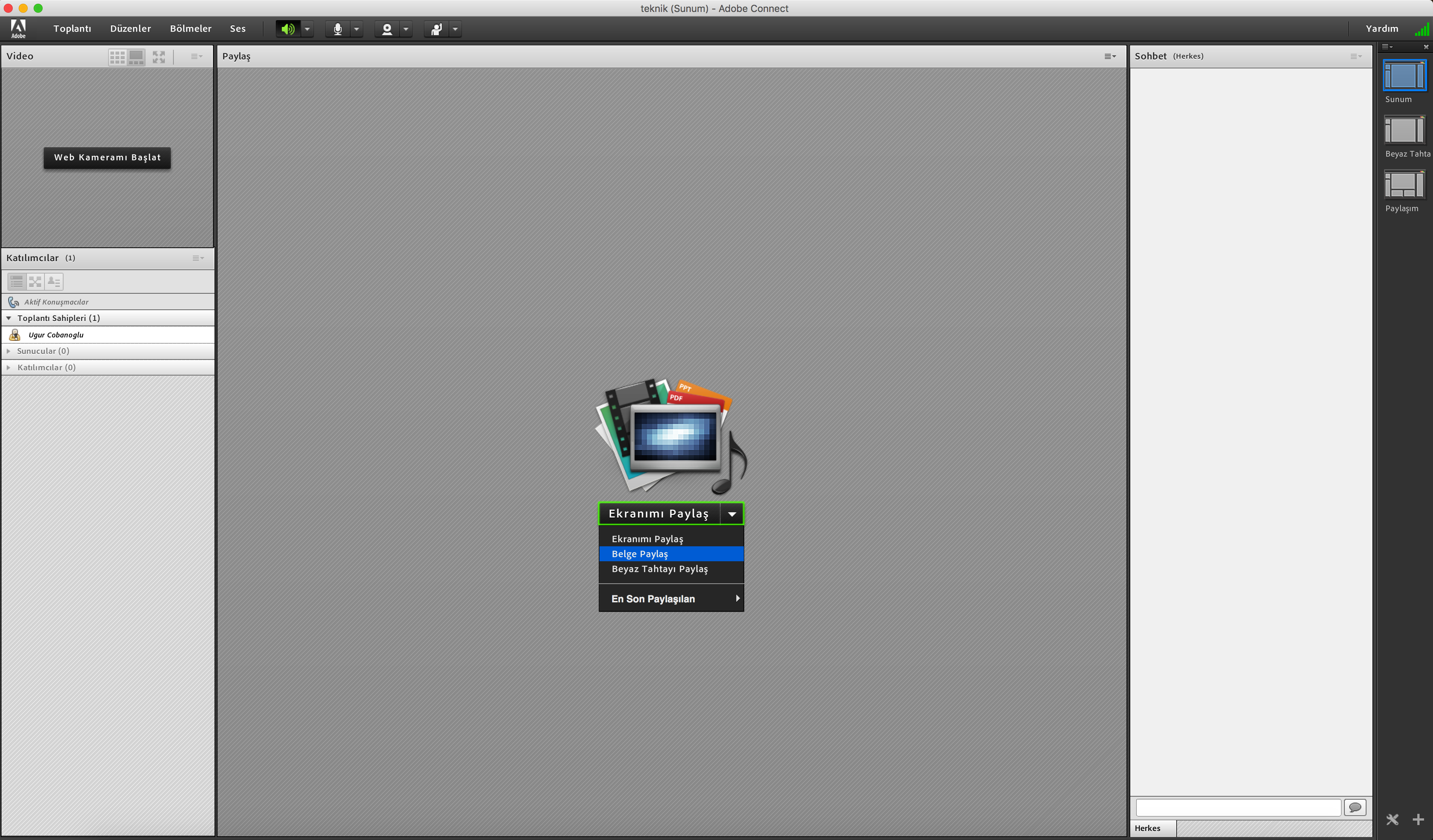The image size is (1433, 840).
Task: Choose Beyaz Tahtayı Paylaş option
Action: [x=671, y=569]
